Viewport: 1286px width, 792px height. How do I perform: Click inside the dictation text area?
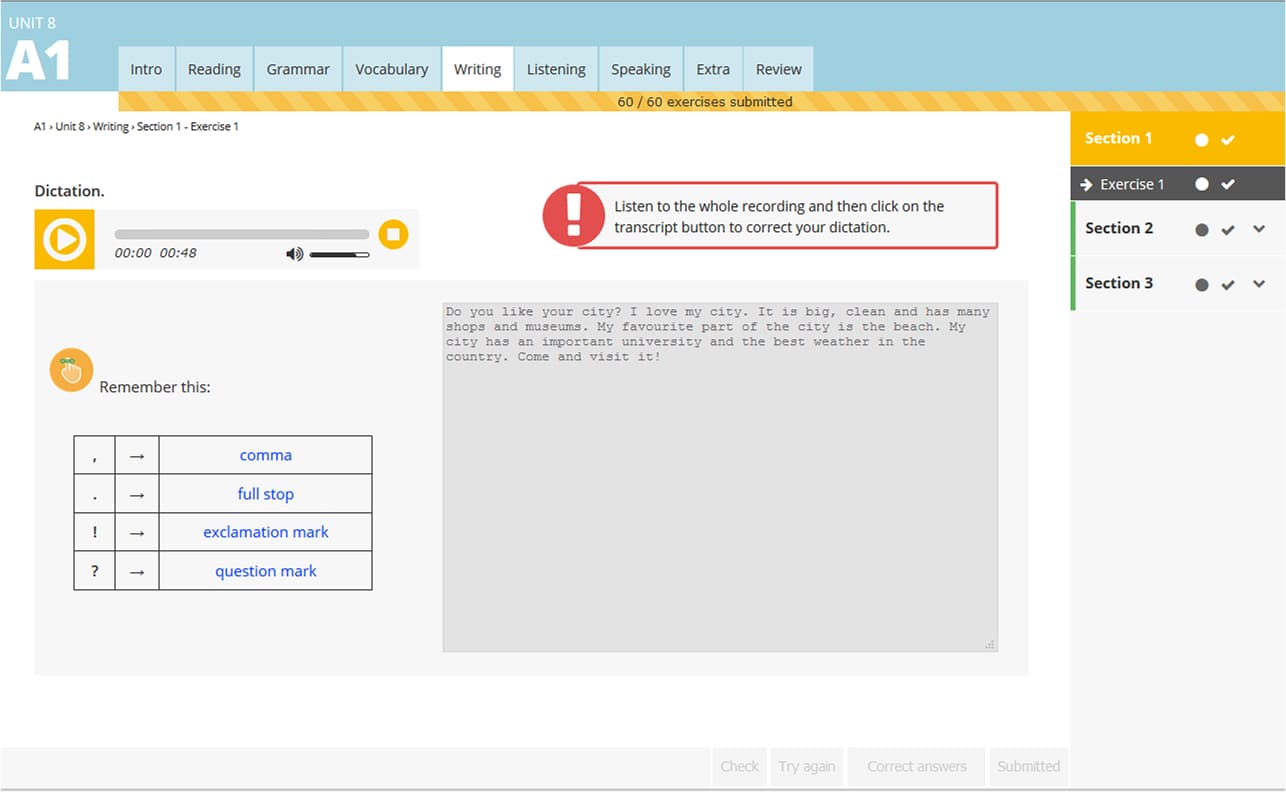pyautogui.click(x=720, y=478)
